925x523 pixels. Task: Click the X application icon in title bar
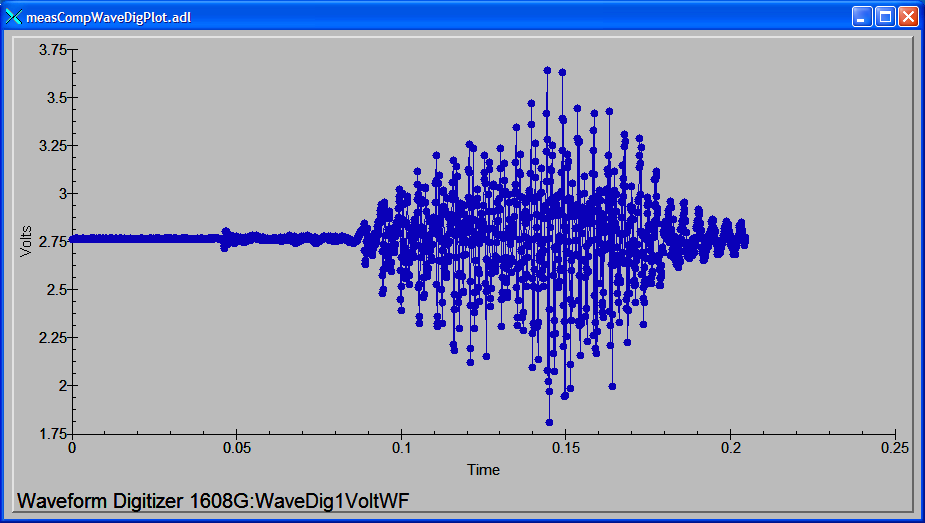tap(13, 17)
